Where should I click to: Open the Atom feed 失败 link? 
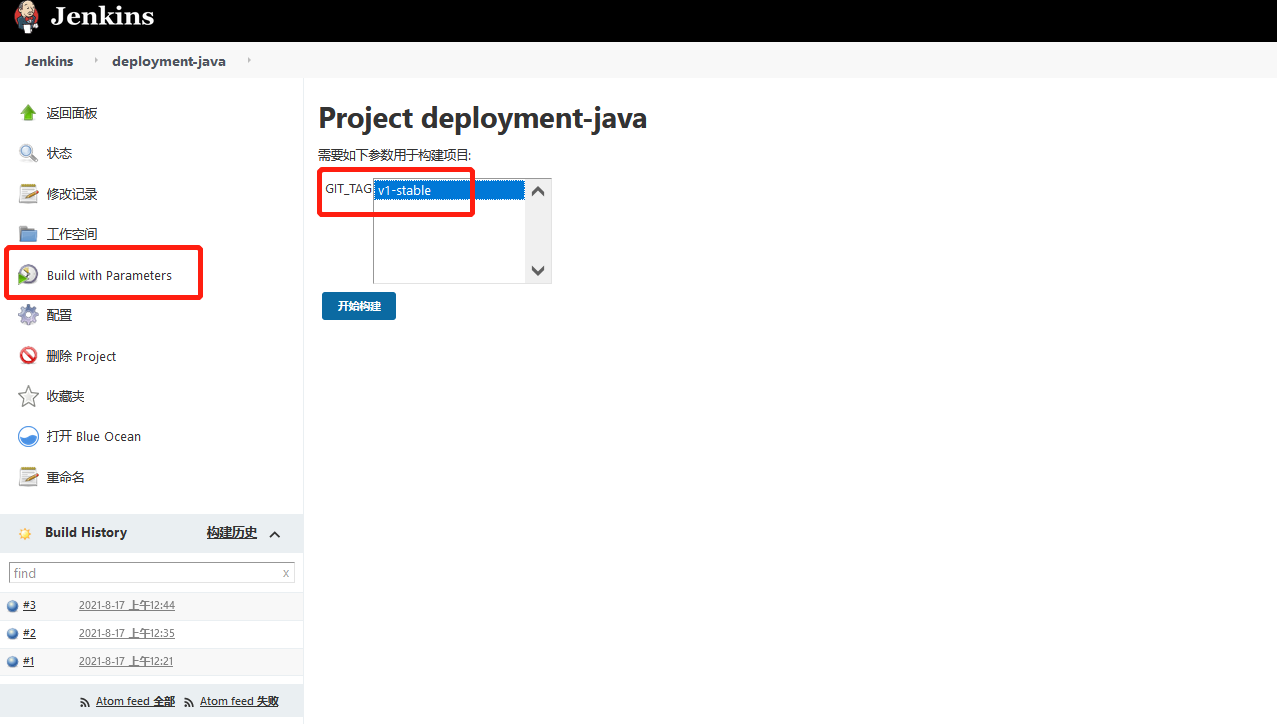point(239,702)
